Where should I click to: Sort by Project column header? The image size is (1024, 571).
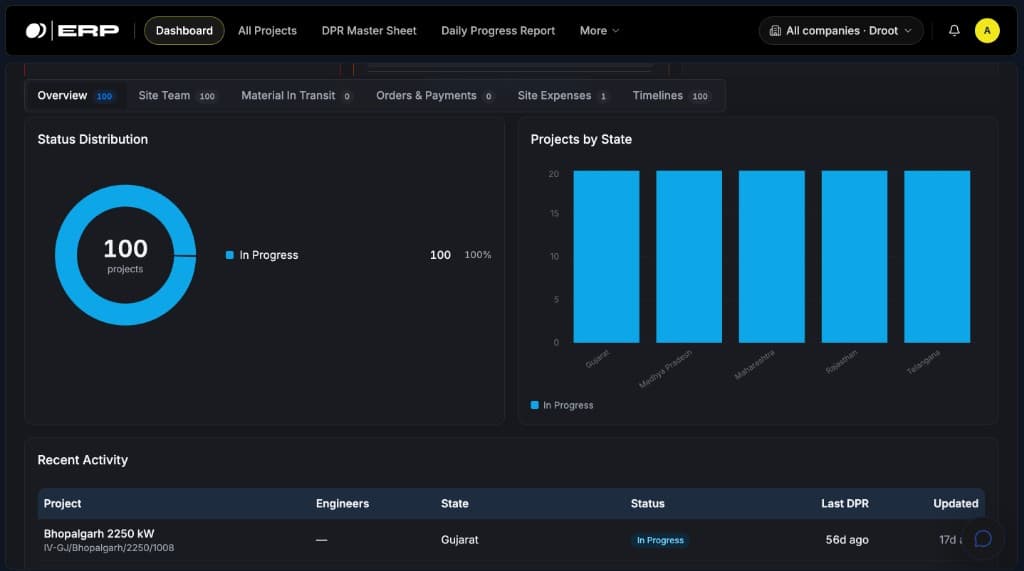click(x=63, y=503)
